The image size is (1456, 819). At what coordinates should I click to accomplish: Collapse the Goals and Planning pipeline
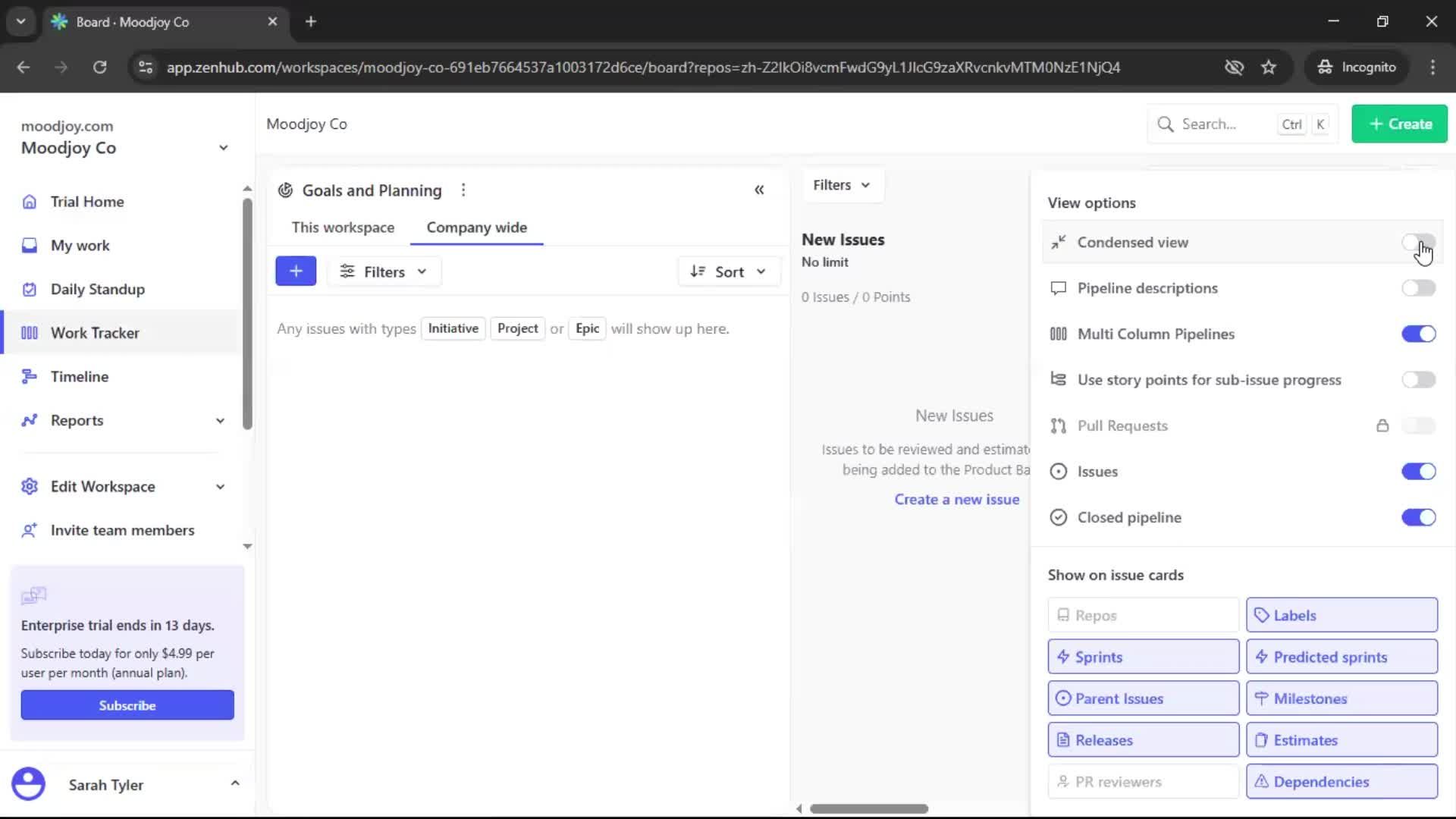pyautogui.click(x=760, y=190)
